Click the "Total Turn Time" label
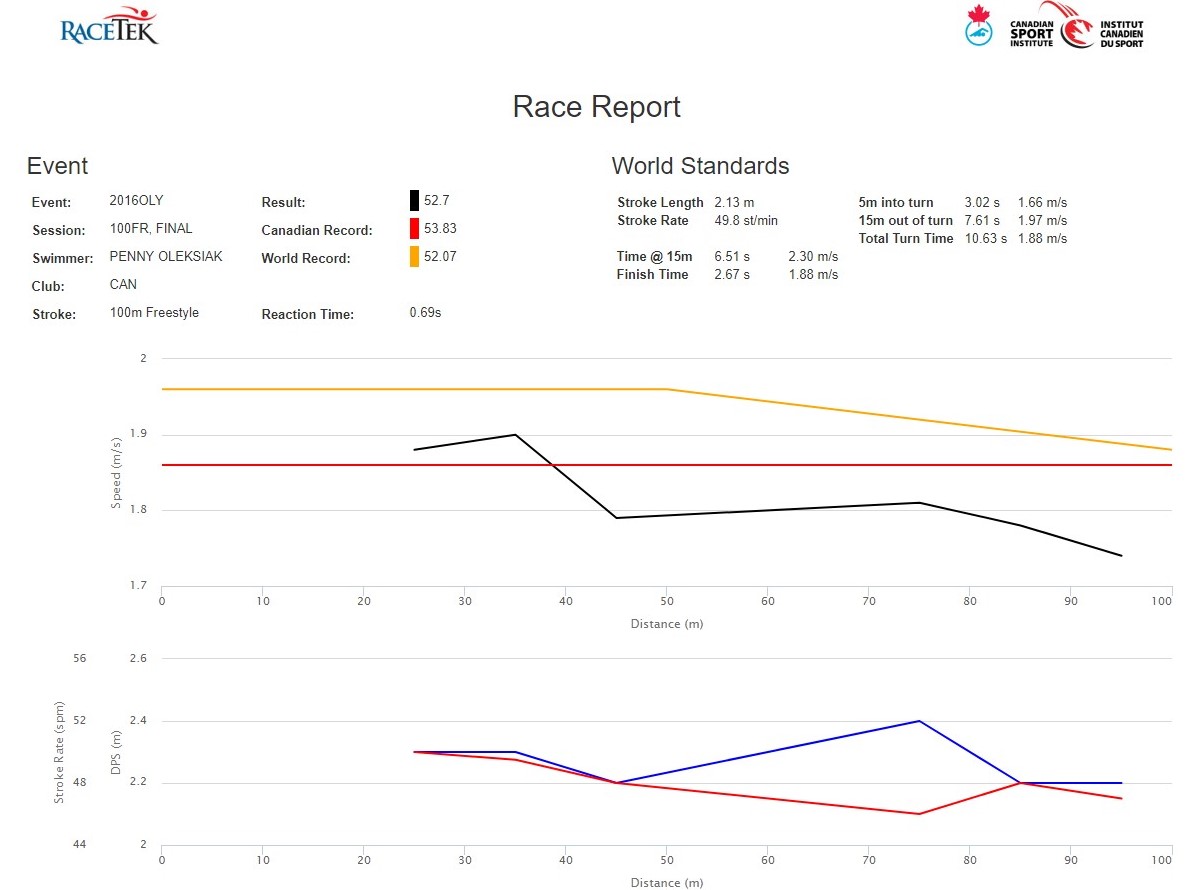Image resolution: width=1204 pixels, height=890 pixels. click(x=906, y=238)
